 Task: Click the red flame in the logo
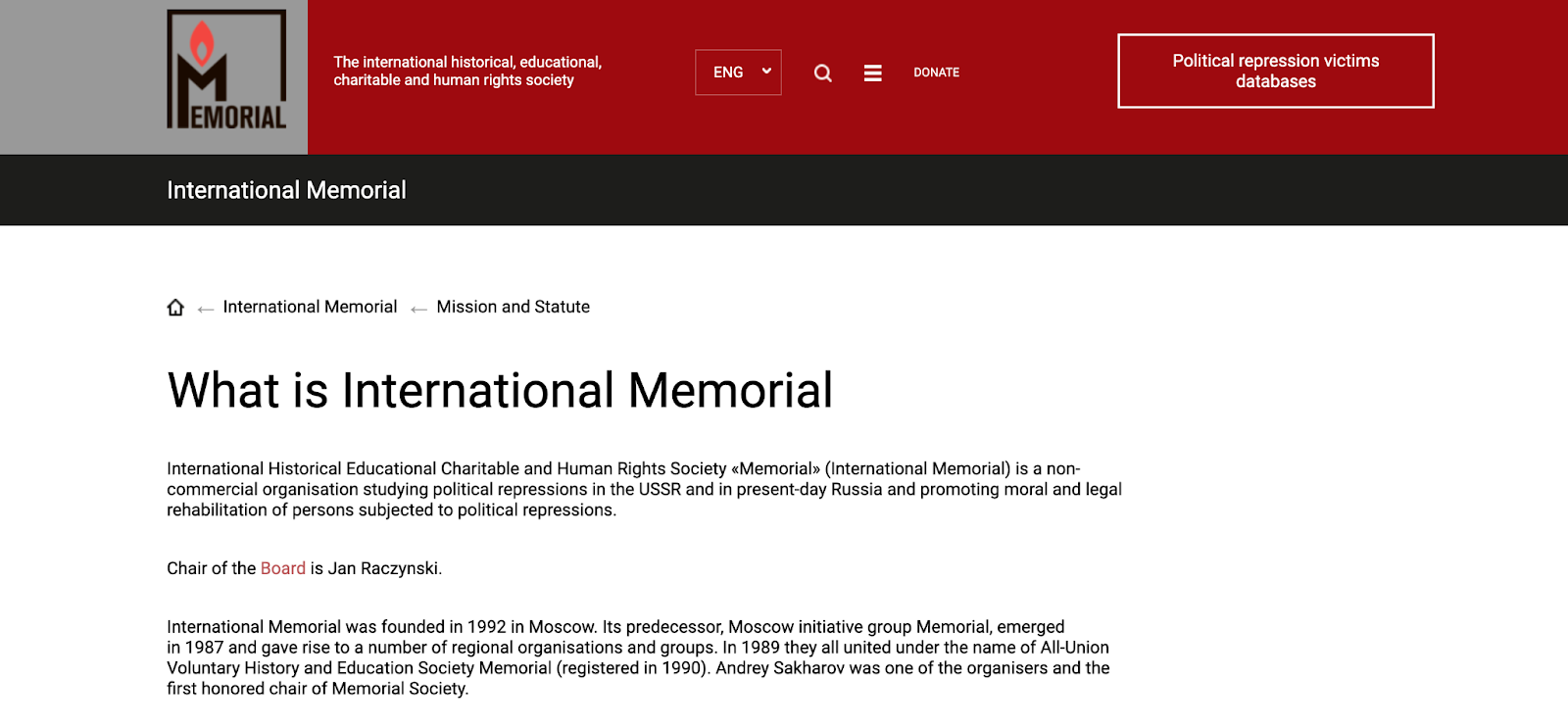tap(202, 42)
